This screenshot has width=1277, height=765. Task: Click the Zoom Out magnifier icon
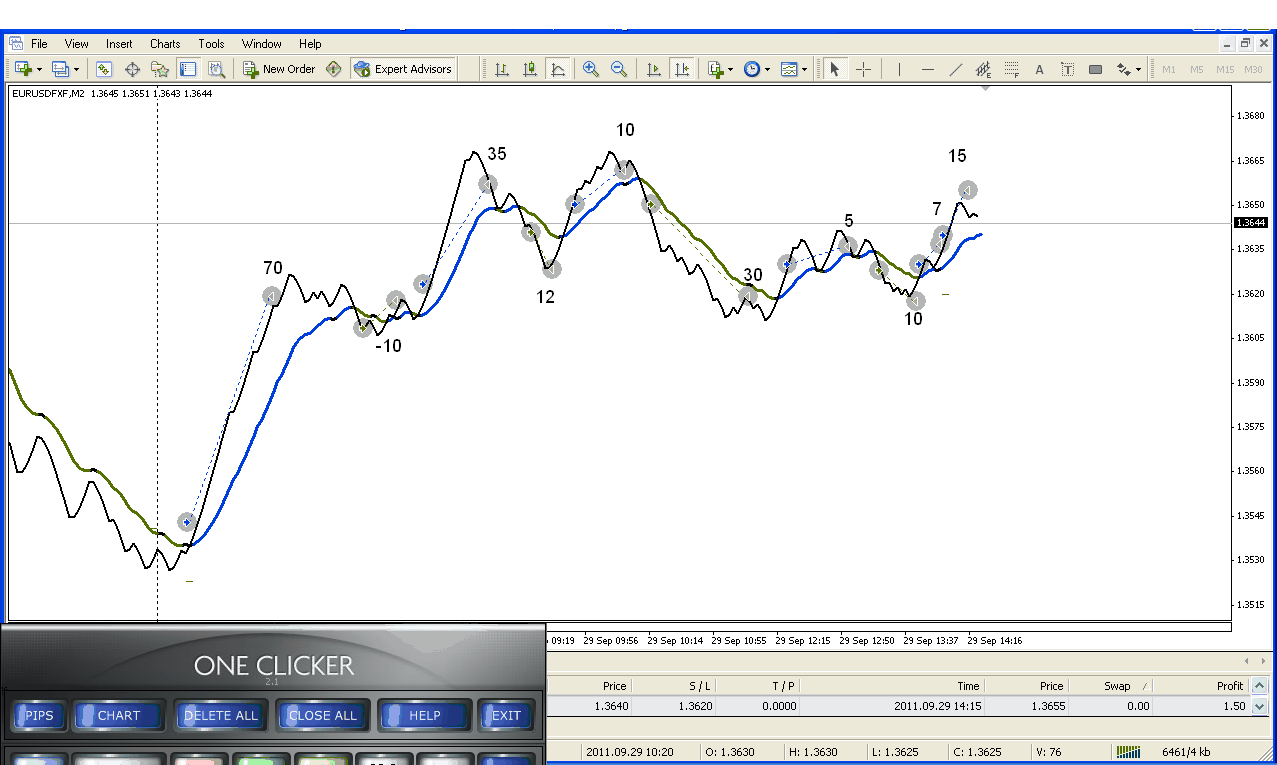point(619,69)
